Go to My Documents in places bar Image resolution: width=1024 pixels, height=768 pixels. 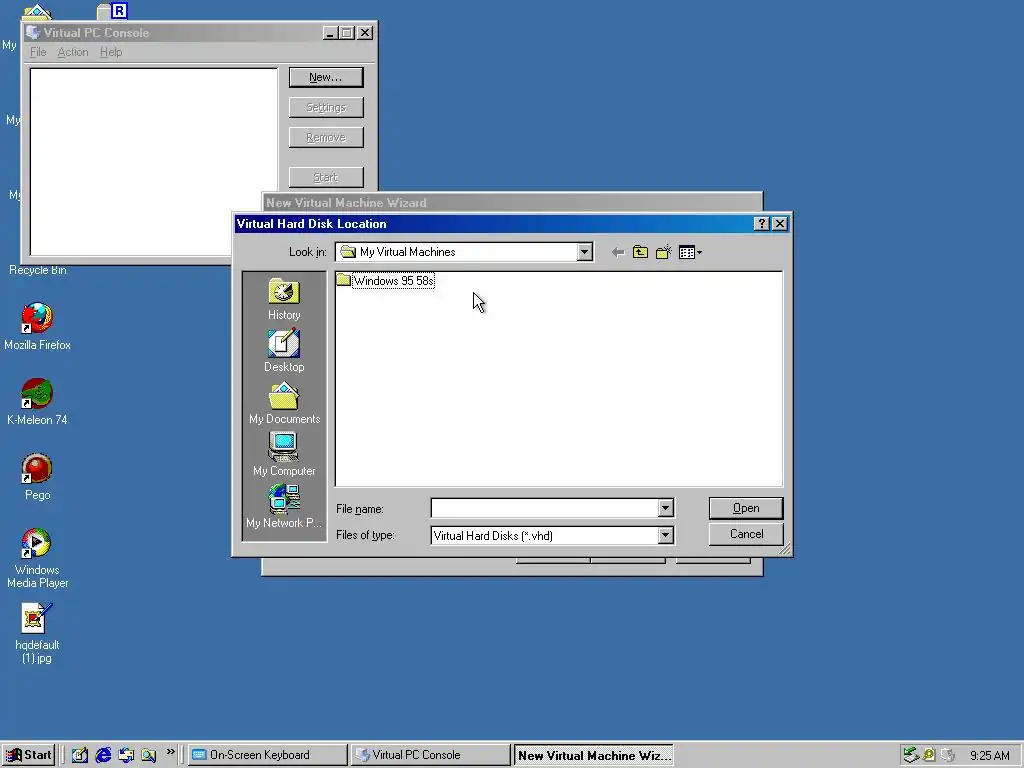click(284, 404)
